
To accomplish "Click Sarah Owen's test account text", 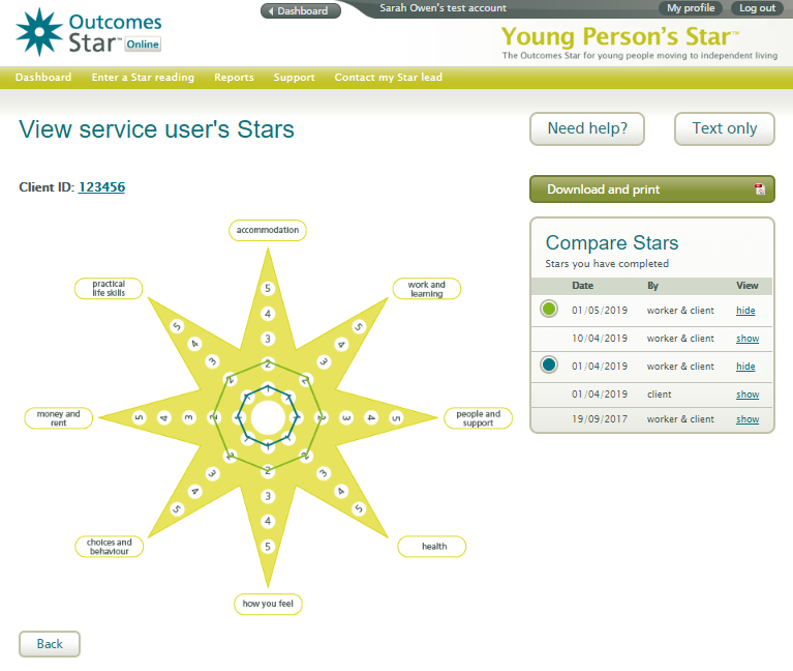I will coord(443,8).
